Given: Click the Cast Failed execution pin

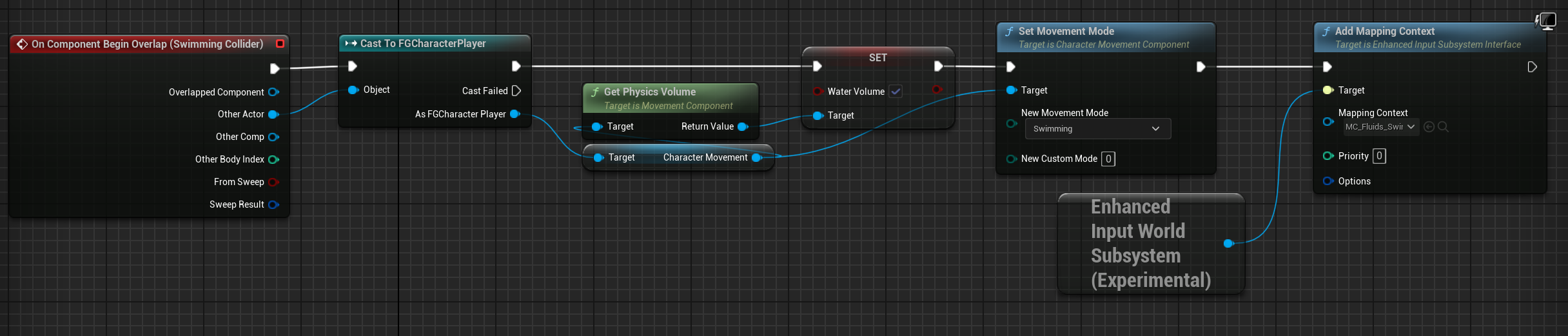Looking at the screenshot, I should click(x=516, y=91).
